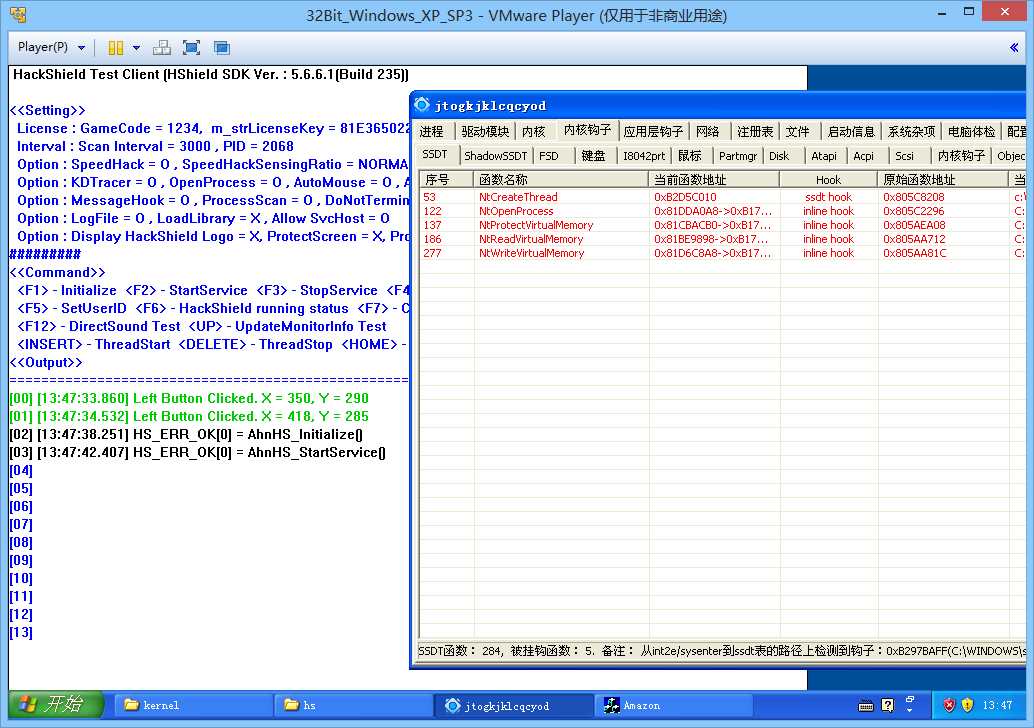Click the keyboard icon in the taskbar

point(866,706)
